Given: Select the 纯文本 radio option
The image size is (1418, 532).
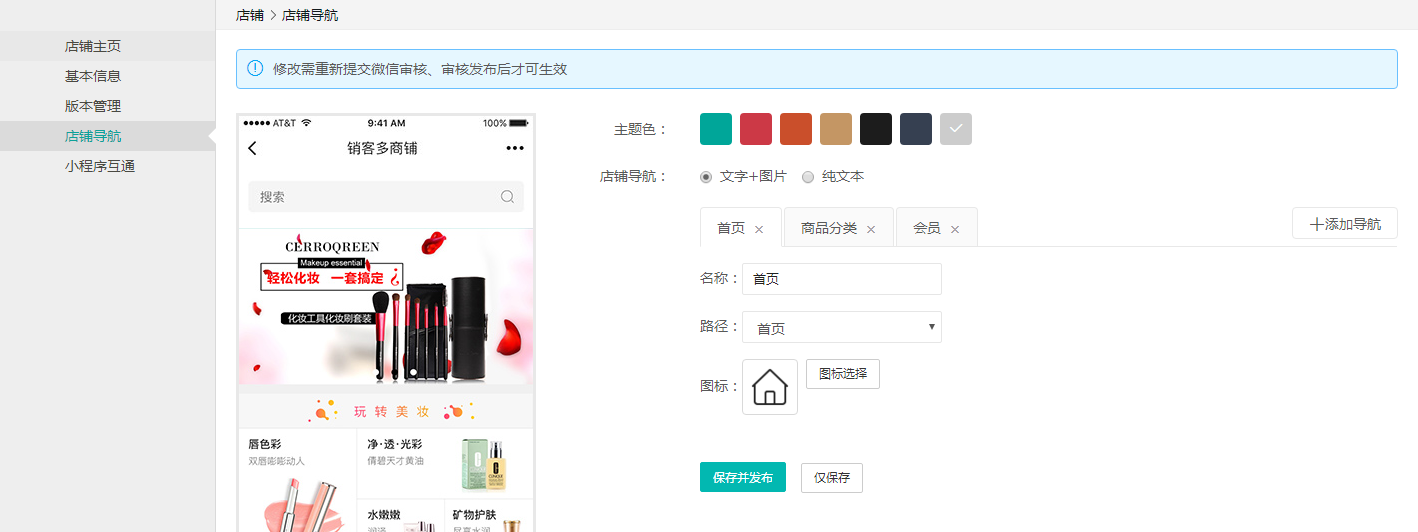Looking at the screenshot, I should point(808,177).
